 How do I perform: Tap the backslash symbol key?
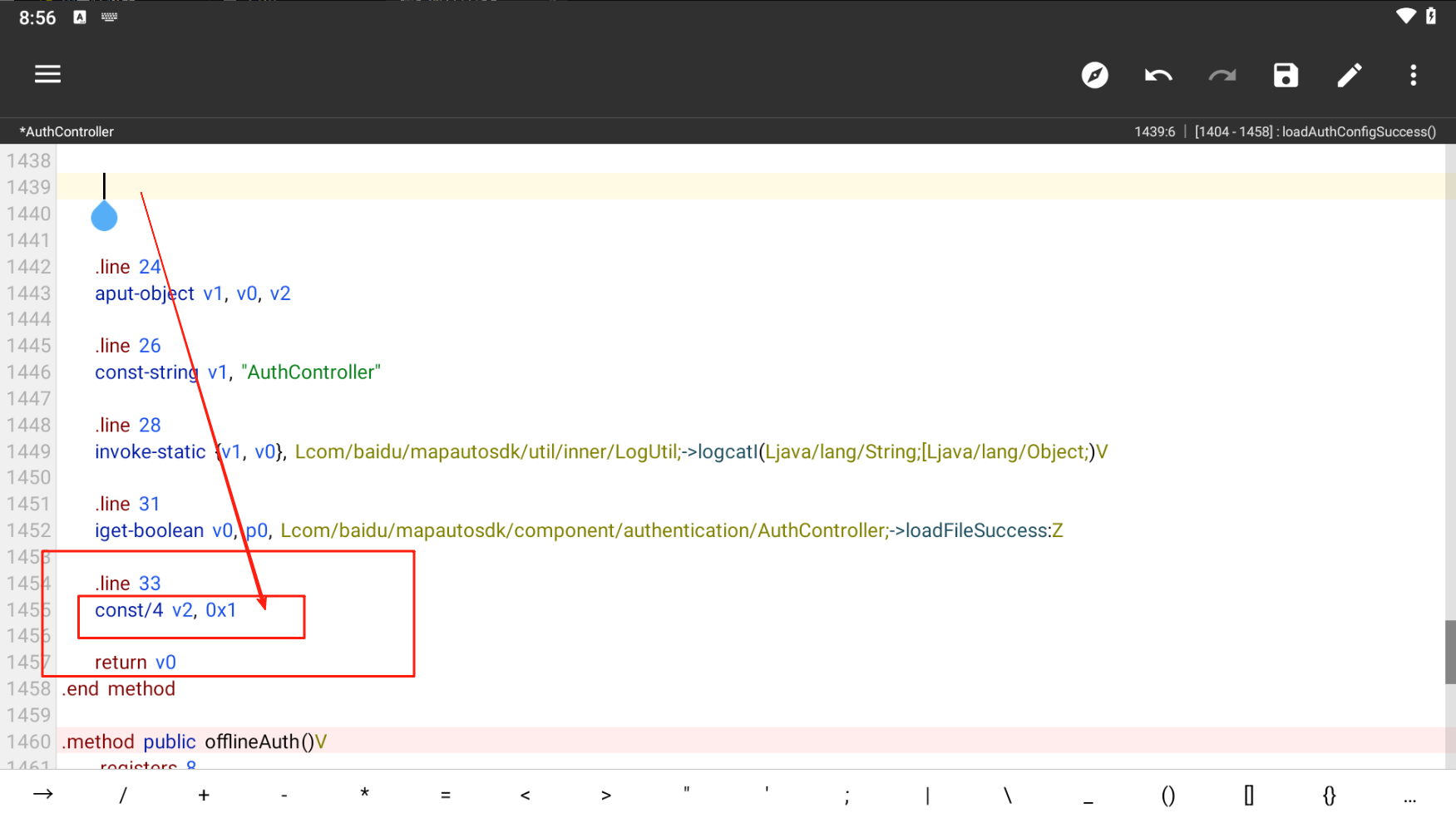point(1008,796)
